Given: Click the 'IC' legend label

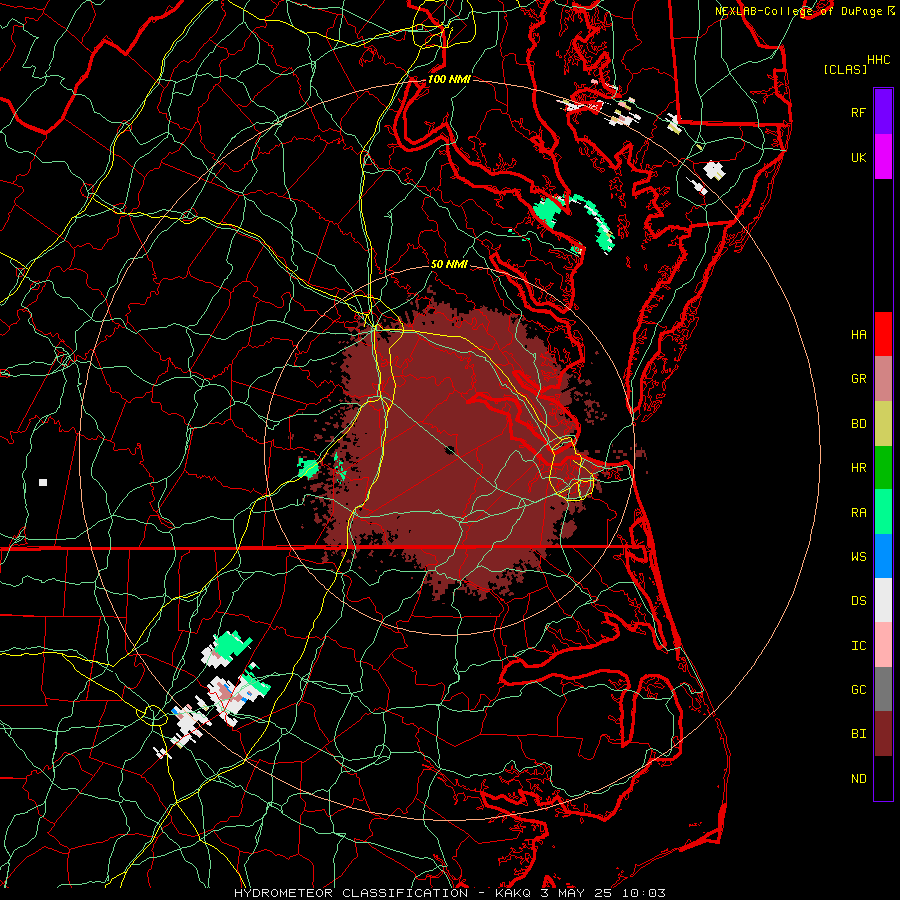Looking at the screenshot, I should [x=858, y=645].
